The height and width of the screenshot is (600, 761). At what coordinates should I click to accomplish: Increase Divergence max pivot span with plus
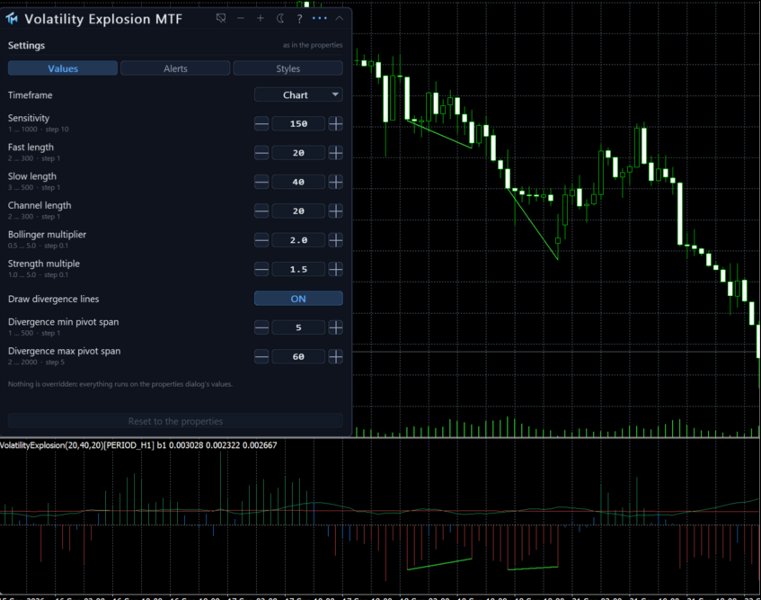335,357
